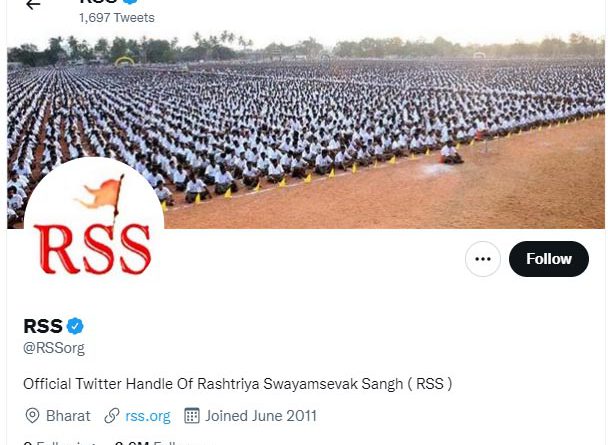This screenshot has height=445, width=608.
Task: Select the @RSSorg handle
Action: coord(54,348)
